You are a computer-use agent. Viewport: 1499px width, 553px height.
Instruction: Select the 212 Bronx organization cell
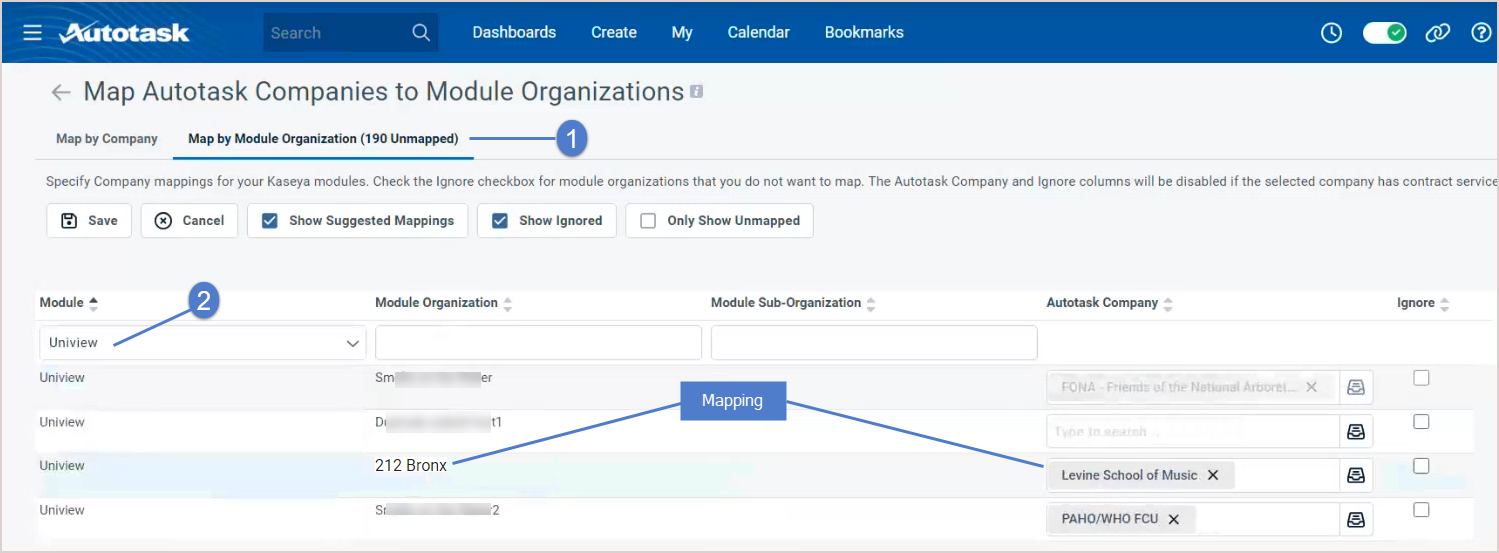point(411,466)
